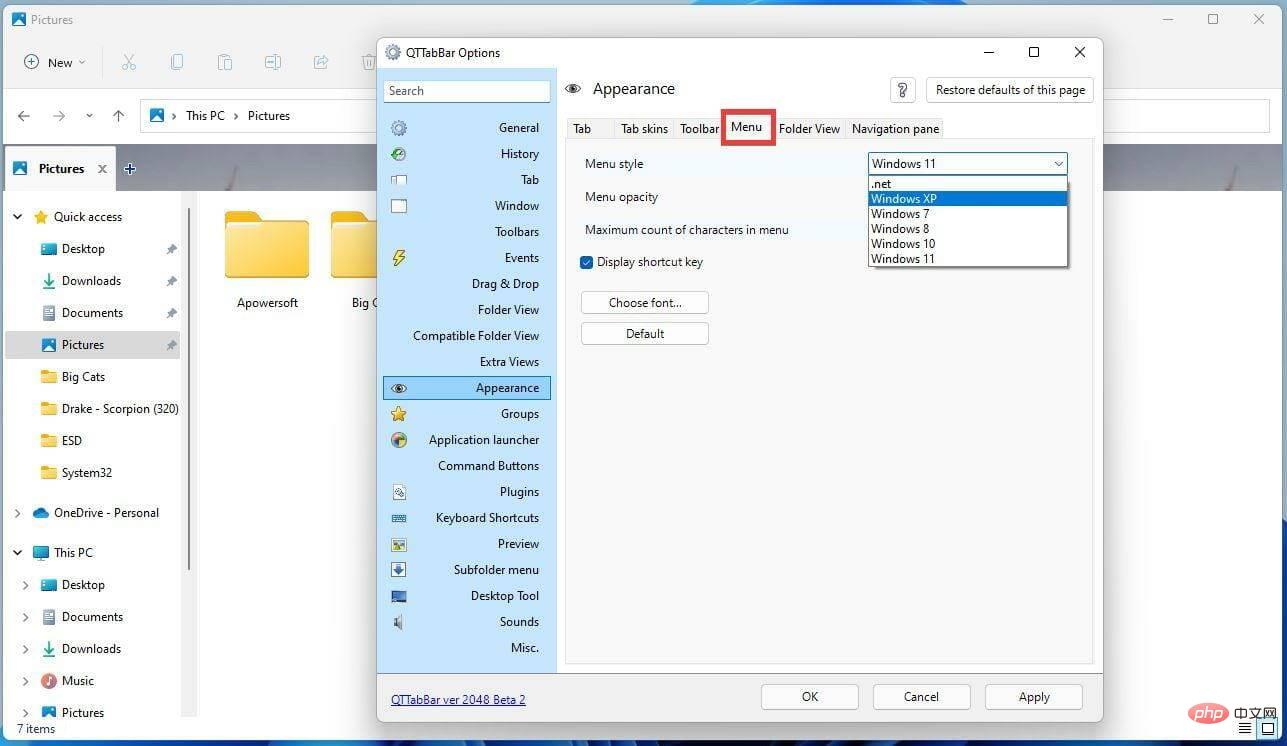Click New button in Explorer toolbar
Viewport: 1287px width, 746px height.
55,62
